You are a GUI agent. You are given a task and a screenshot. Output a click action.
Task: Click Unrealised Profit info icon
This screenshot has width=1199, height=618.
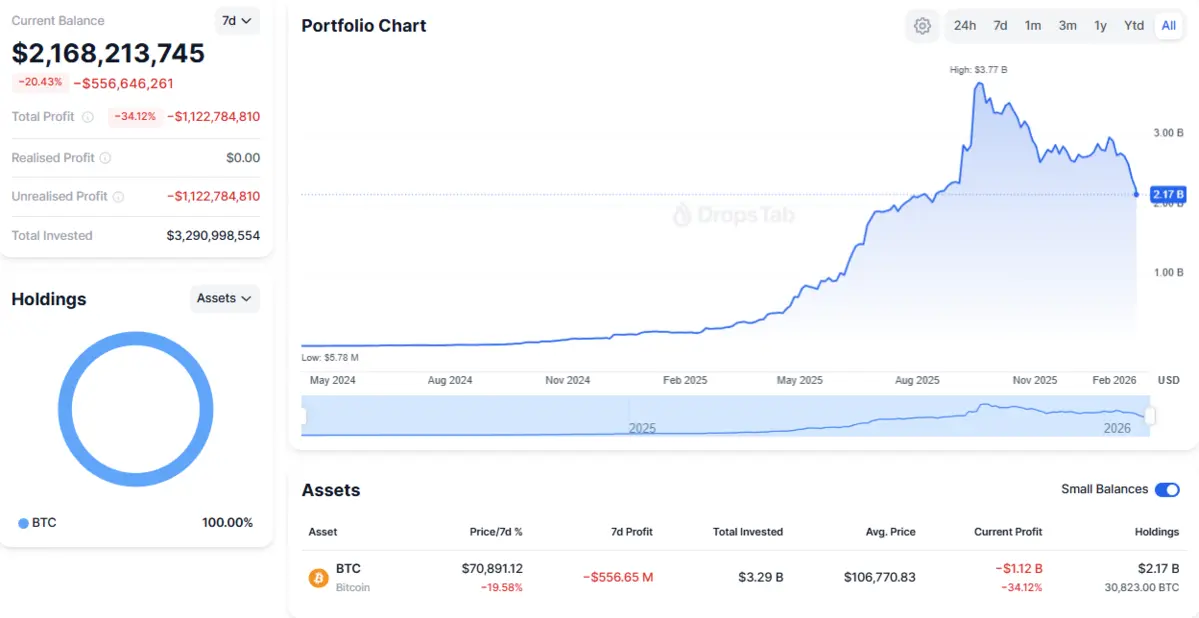(x=118, y=197)
